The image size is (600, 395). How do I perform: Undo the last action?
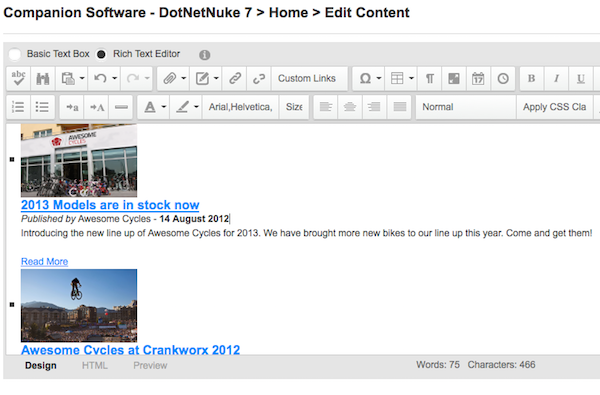tap(100, 78)
